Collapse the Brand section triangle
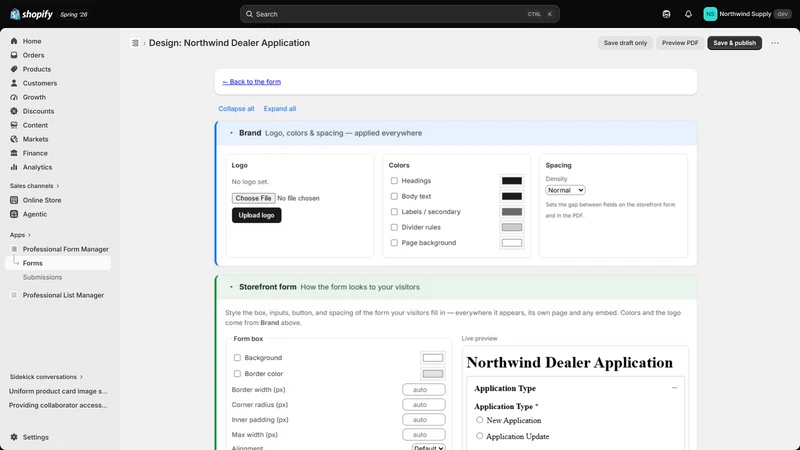 pos(231,133)
